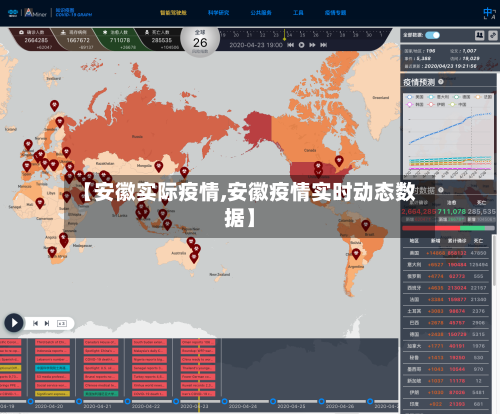Sort region table by 死亡 column header
Screen dimensions: 500x414
(x=478, y=241)
